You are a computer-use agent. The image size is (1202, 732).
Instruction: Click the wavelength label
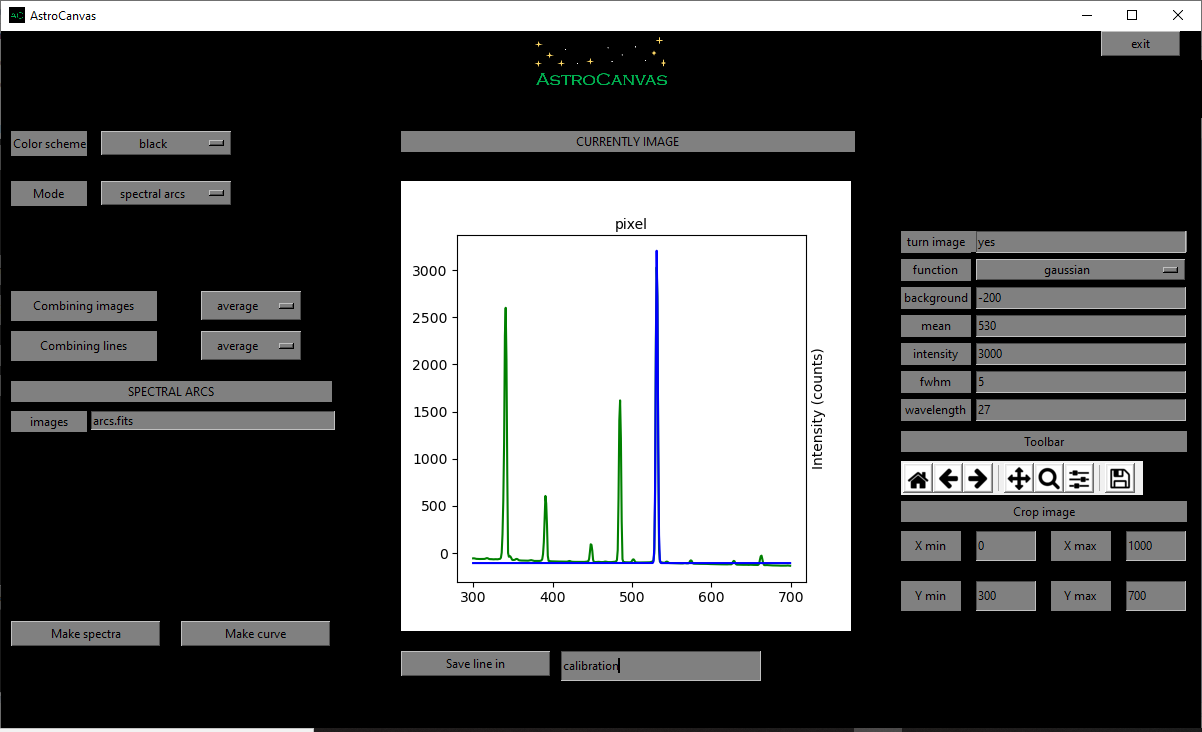(x=936, y=409)
